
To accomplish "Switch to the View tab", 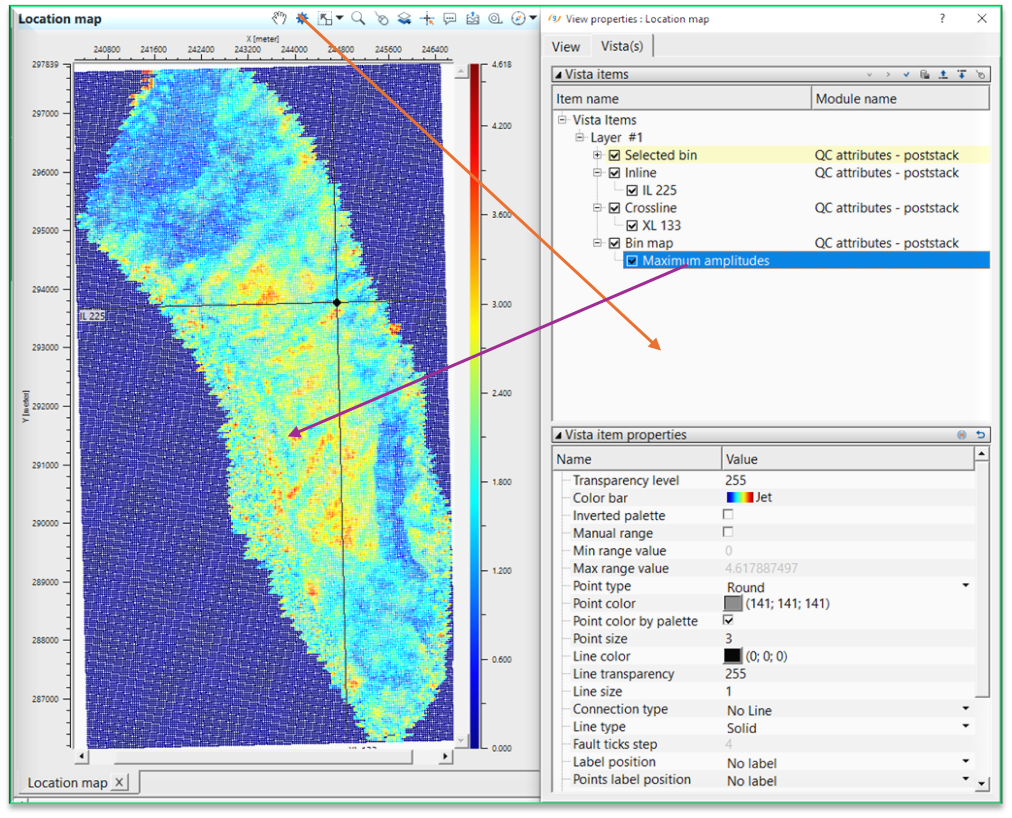I will point(566,46).
